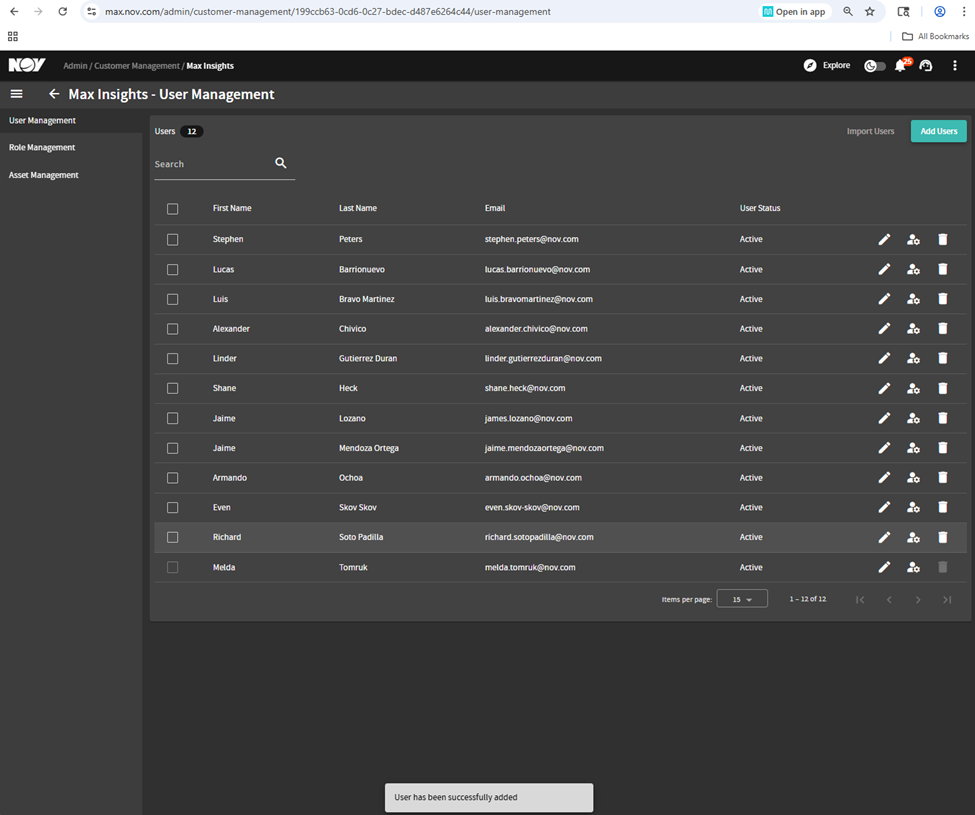
Task: Select checkbox for Richard Soto Padilla
Action: 173,537
